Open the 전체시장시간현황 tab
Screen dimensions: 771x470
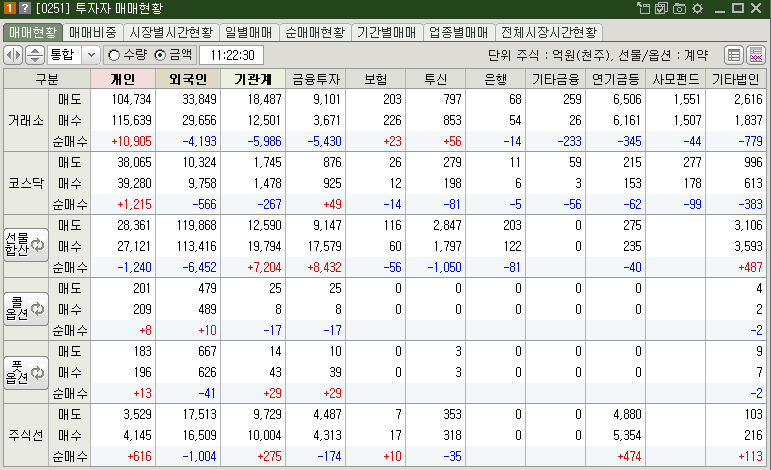(549, 32)
